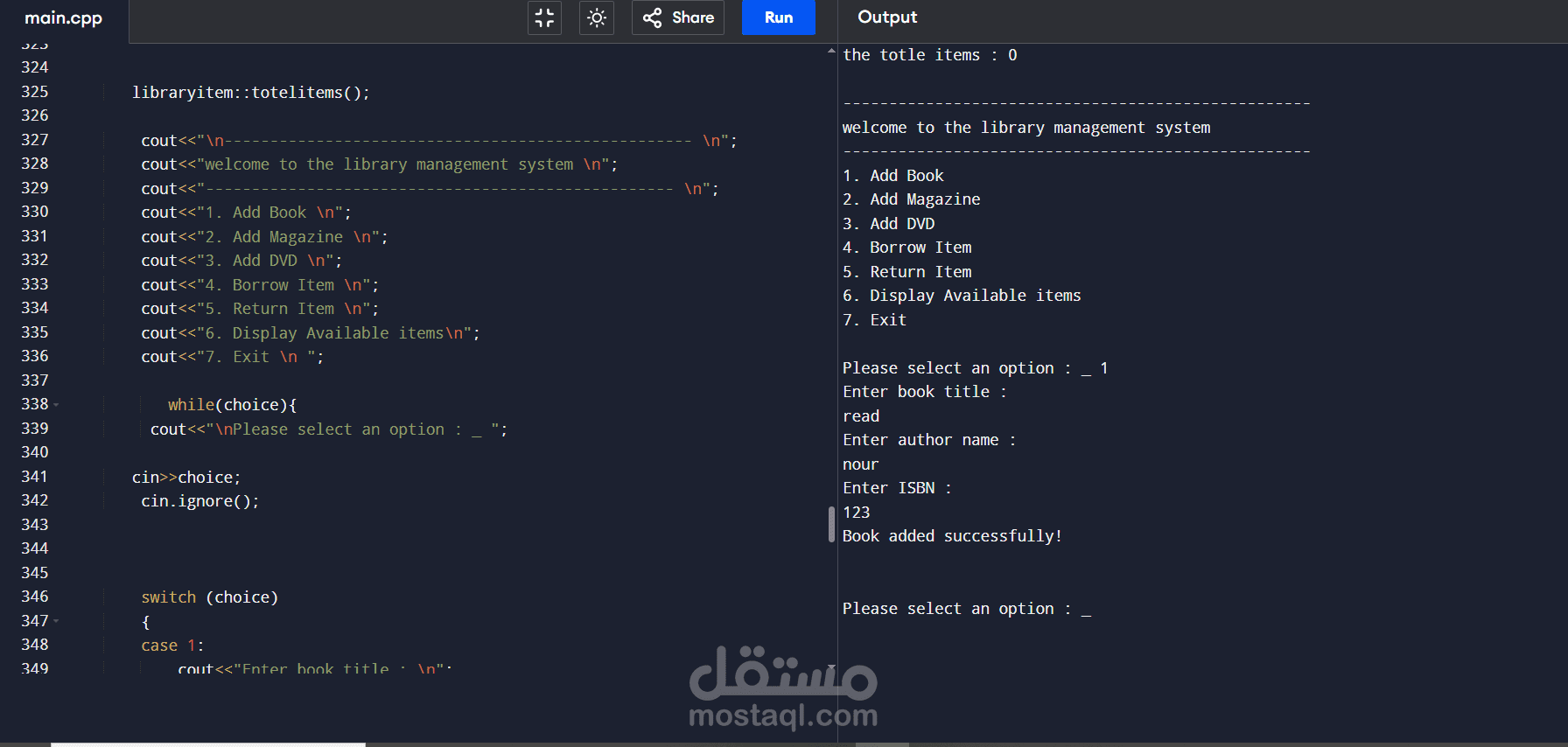Click output text '5. Return Item'
Viewport: 1568px width, 747px height.
tap(907, 272)
